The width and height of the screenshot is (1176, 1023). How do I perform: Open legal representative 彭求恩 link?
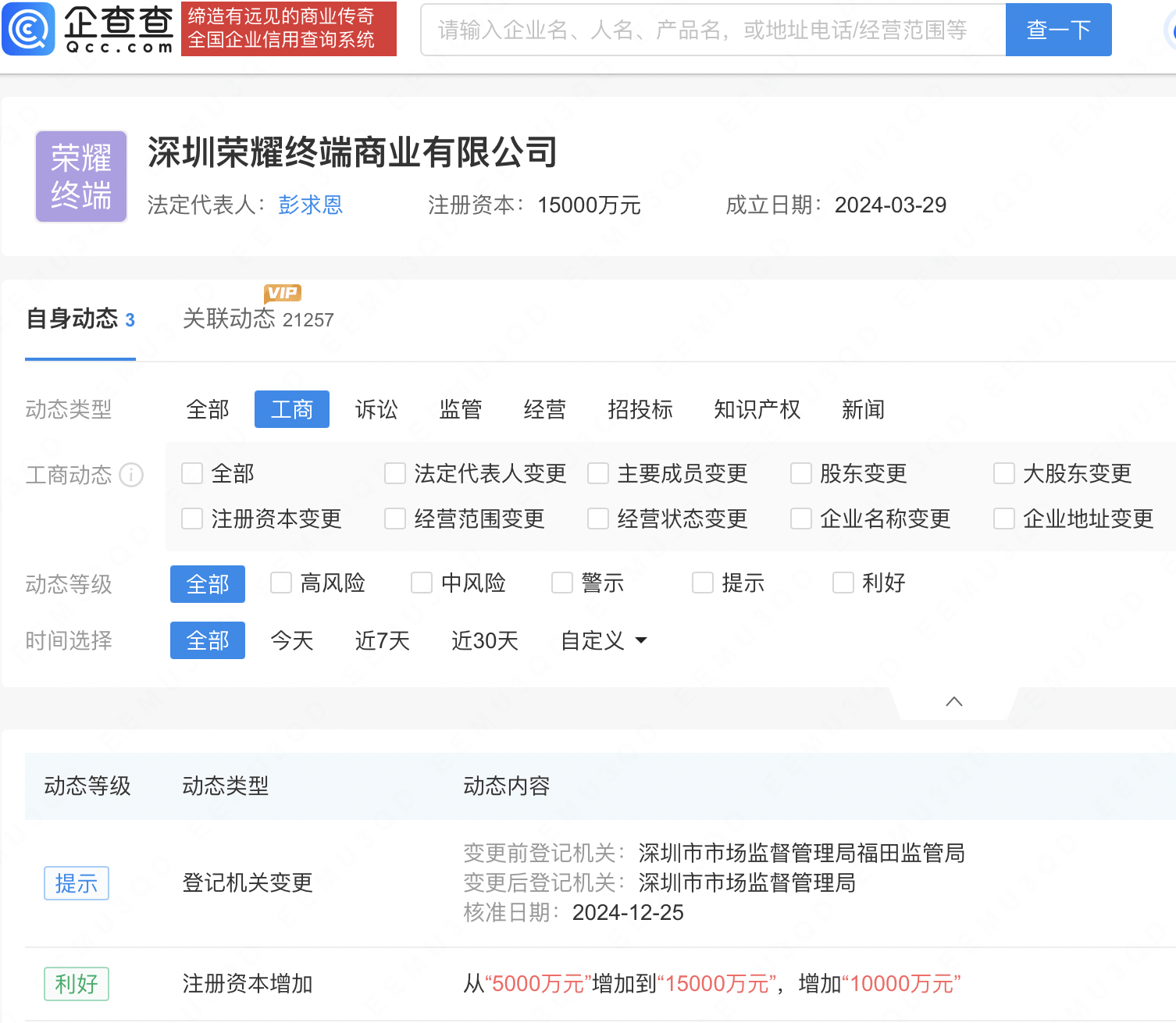311,205
